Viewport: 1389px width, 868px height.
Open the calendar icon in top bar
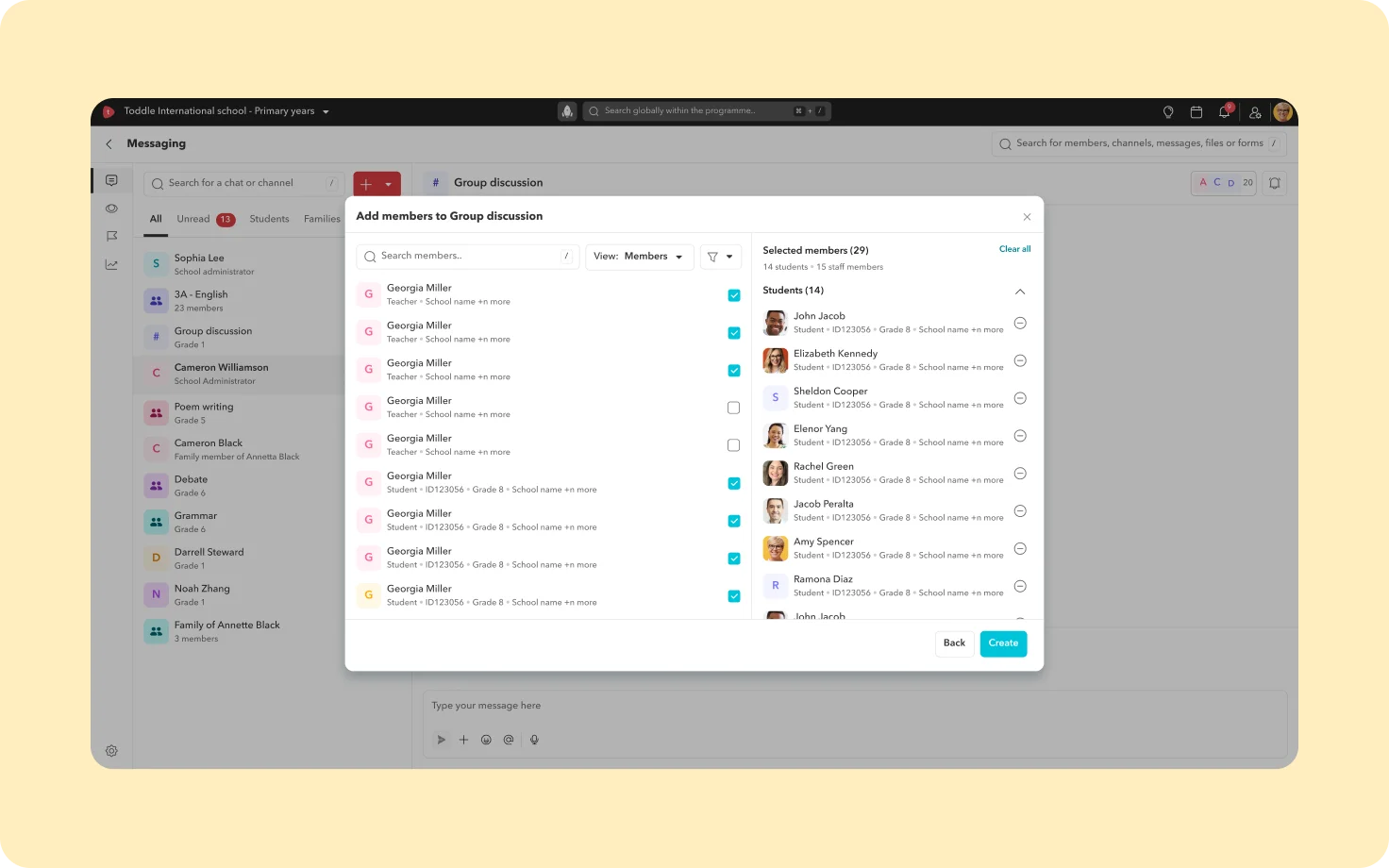tap(1196, 112)
